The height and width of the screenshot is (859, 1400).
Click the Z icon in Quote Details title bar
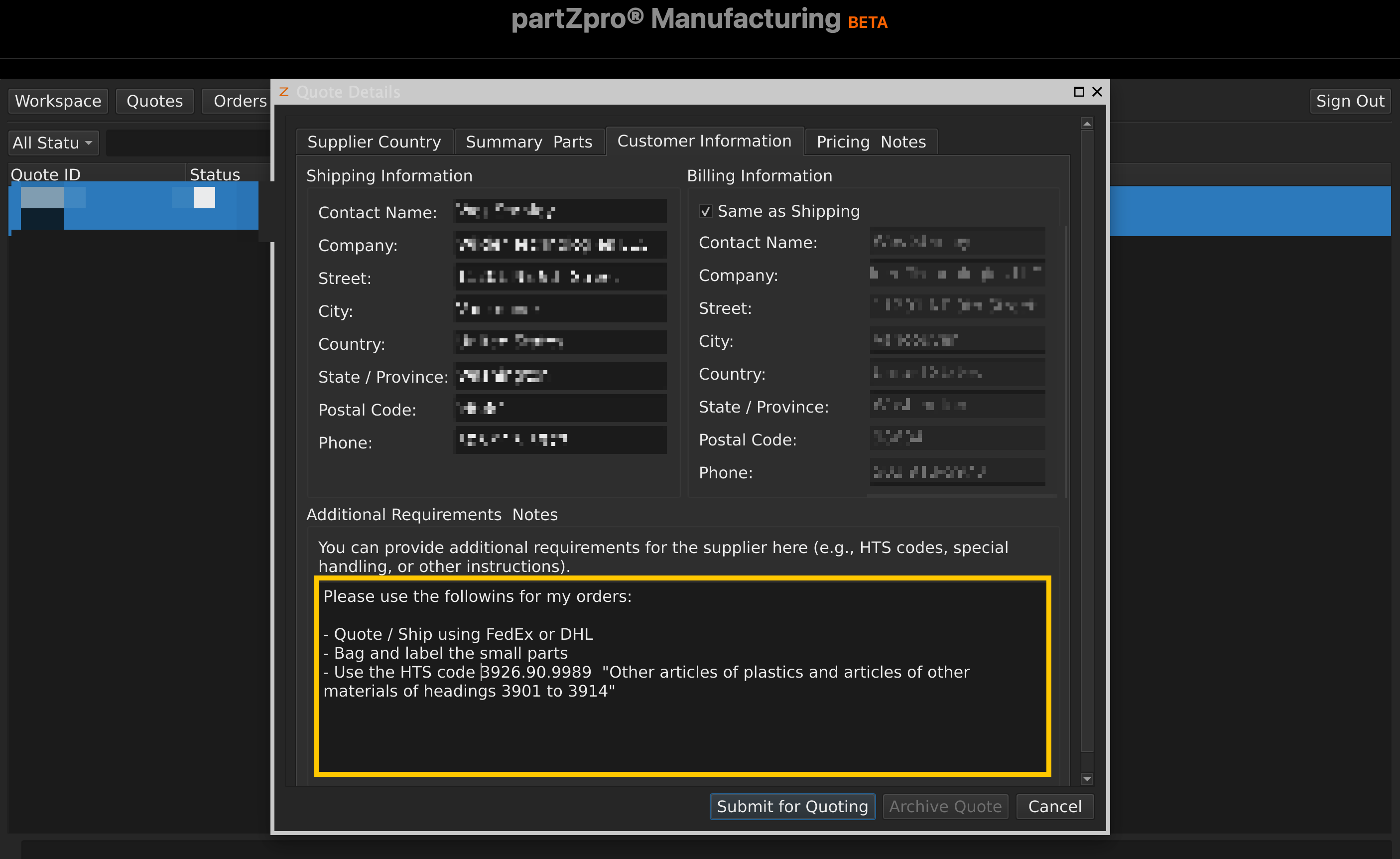point(284,92)
